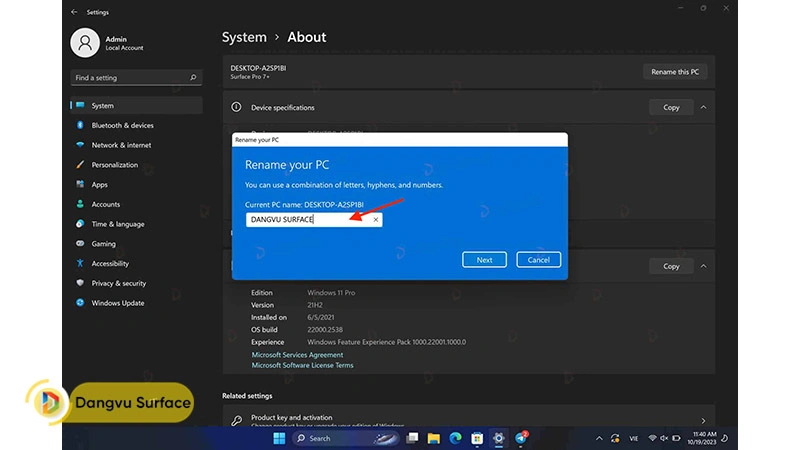
Task: Click the VIE input language indicator
Action: (634, 438)
